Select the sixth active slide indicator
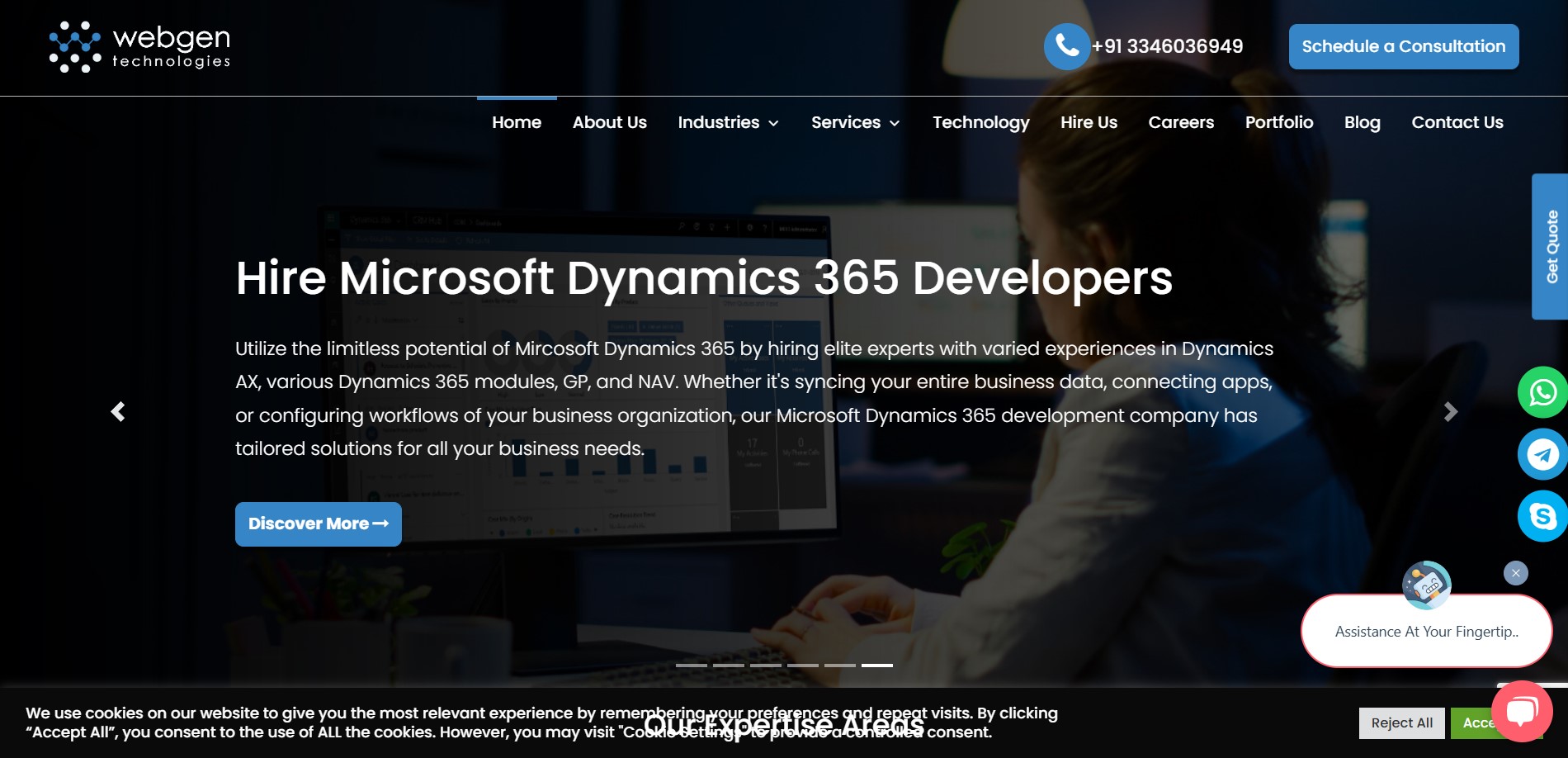The height and width of the screenshot is (758, 1568). (x=877, y=665)
